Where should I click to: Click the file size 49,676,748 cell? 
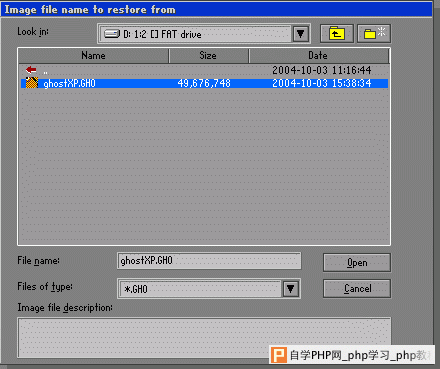[204, 83]
